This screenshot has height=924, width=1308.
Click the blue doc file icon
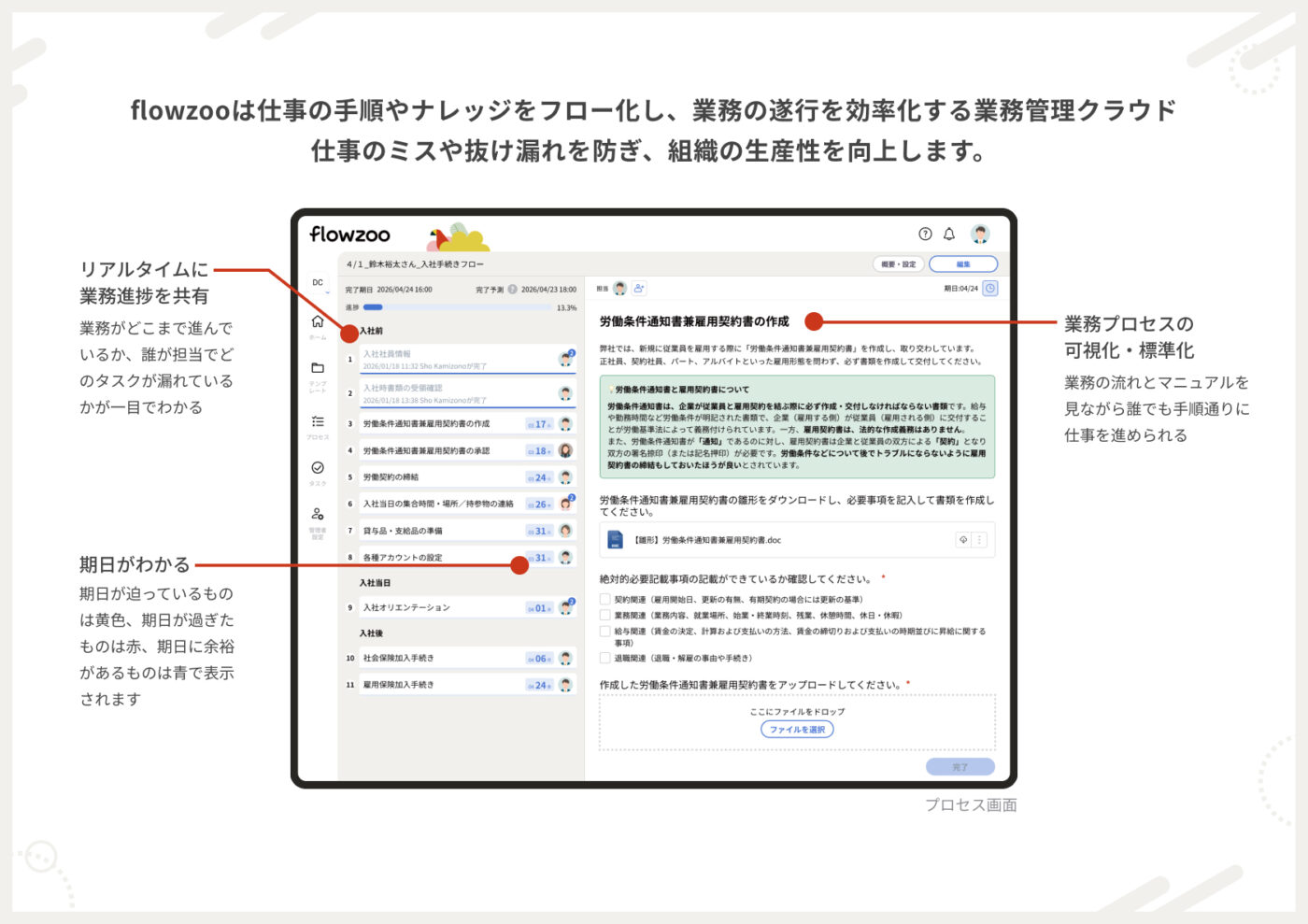pyautogui.click(x=615, y=540)
